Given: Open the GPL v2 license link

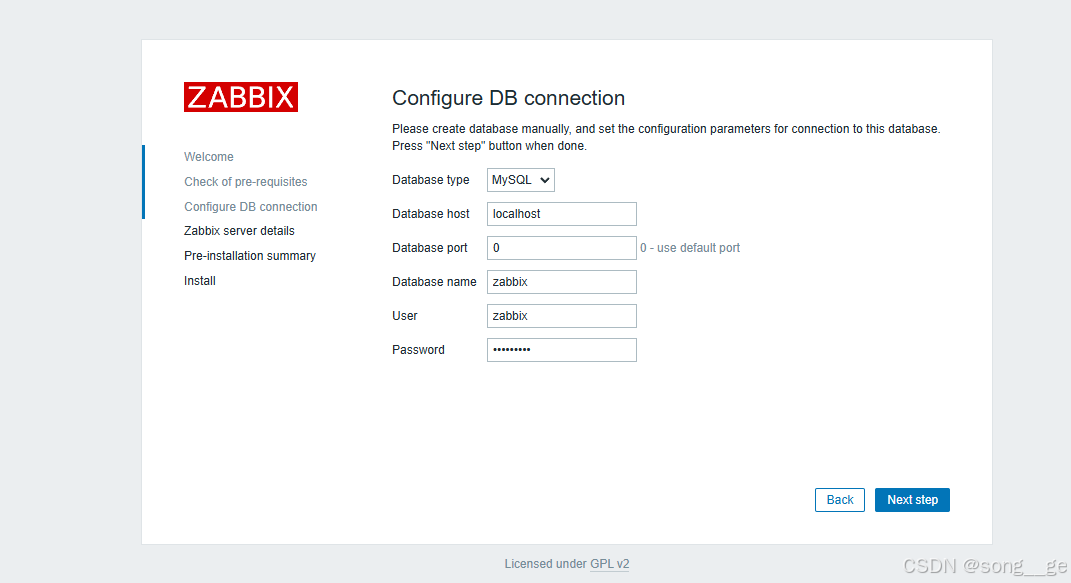Looking at the screenshot, I should [x=609, y=564].
